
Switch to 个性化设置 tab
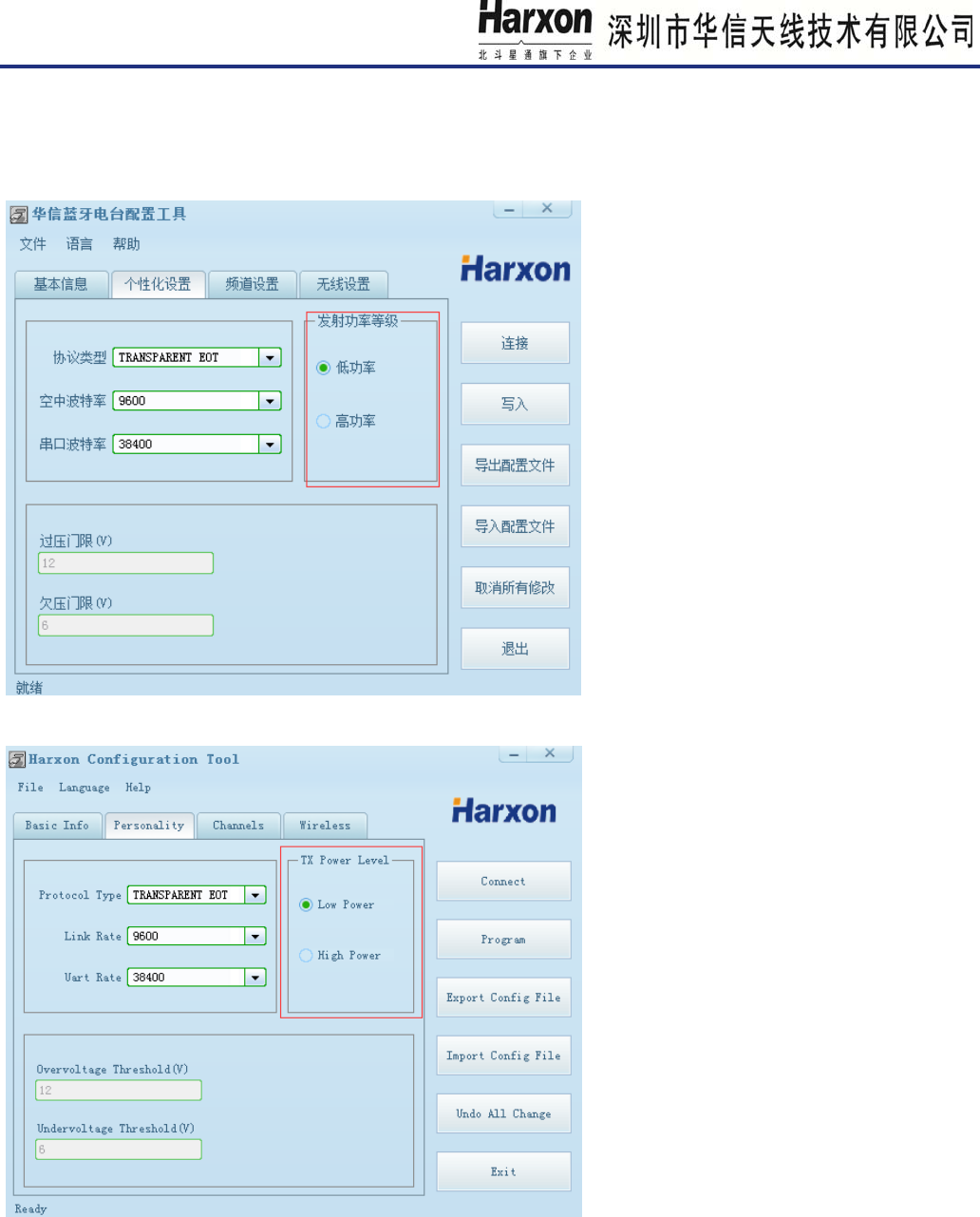coord(158,284)
